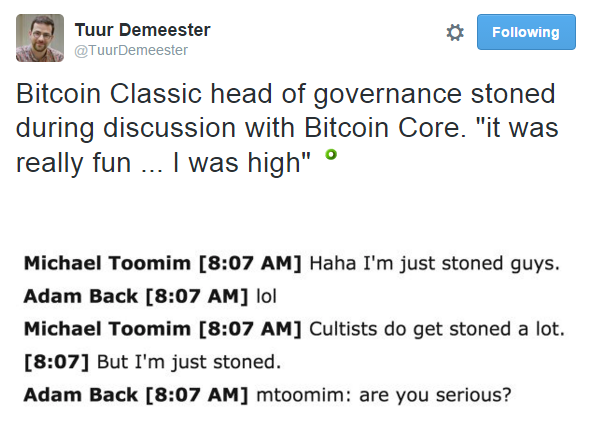601x433 pixels.
Task: Click the green circle marker after tweet
Action: [331, 154]
